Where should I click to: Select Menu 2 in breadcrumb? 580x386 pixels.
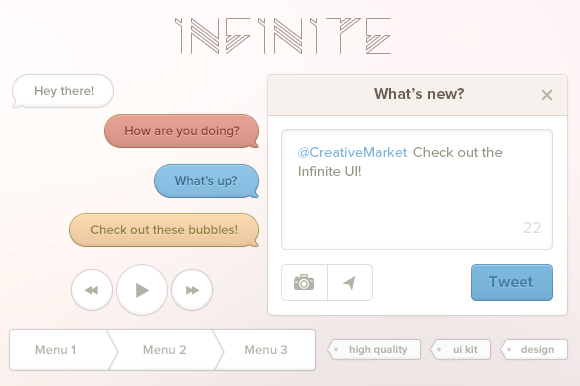pyautogui.click(x=165, y=350)
